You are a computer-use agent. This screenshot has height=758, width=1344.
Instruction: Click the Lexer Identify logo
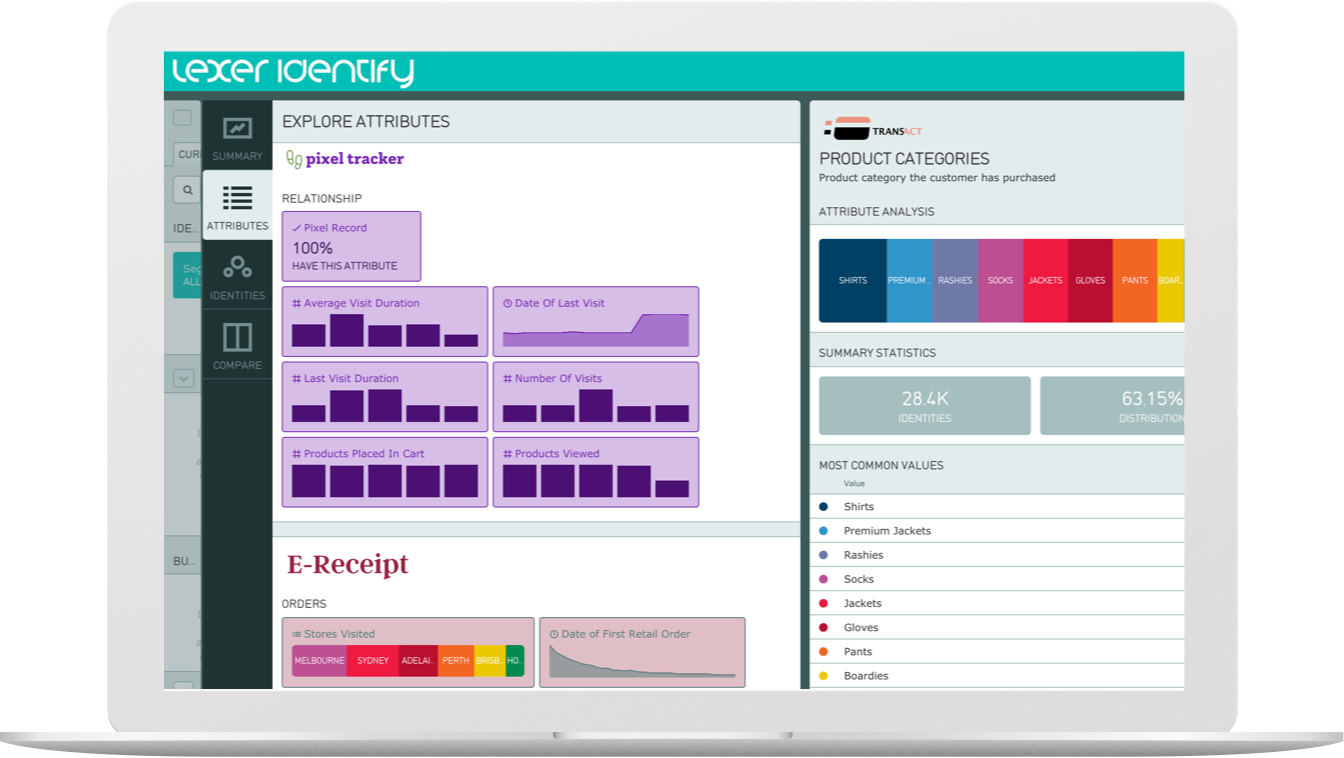tap(293, 72)
